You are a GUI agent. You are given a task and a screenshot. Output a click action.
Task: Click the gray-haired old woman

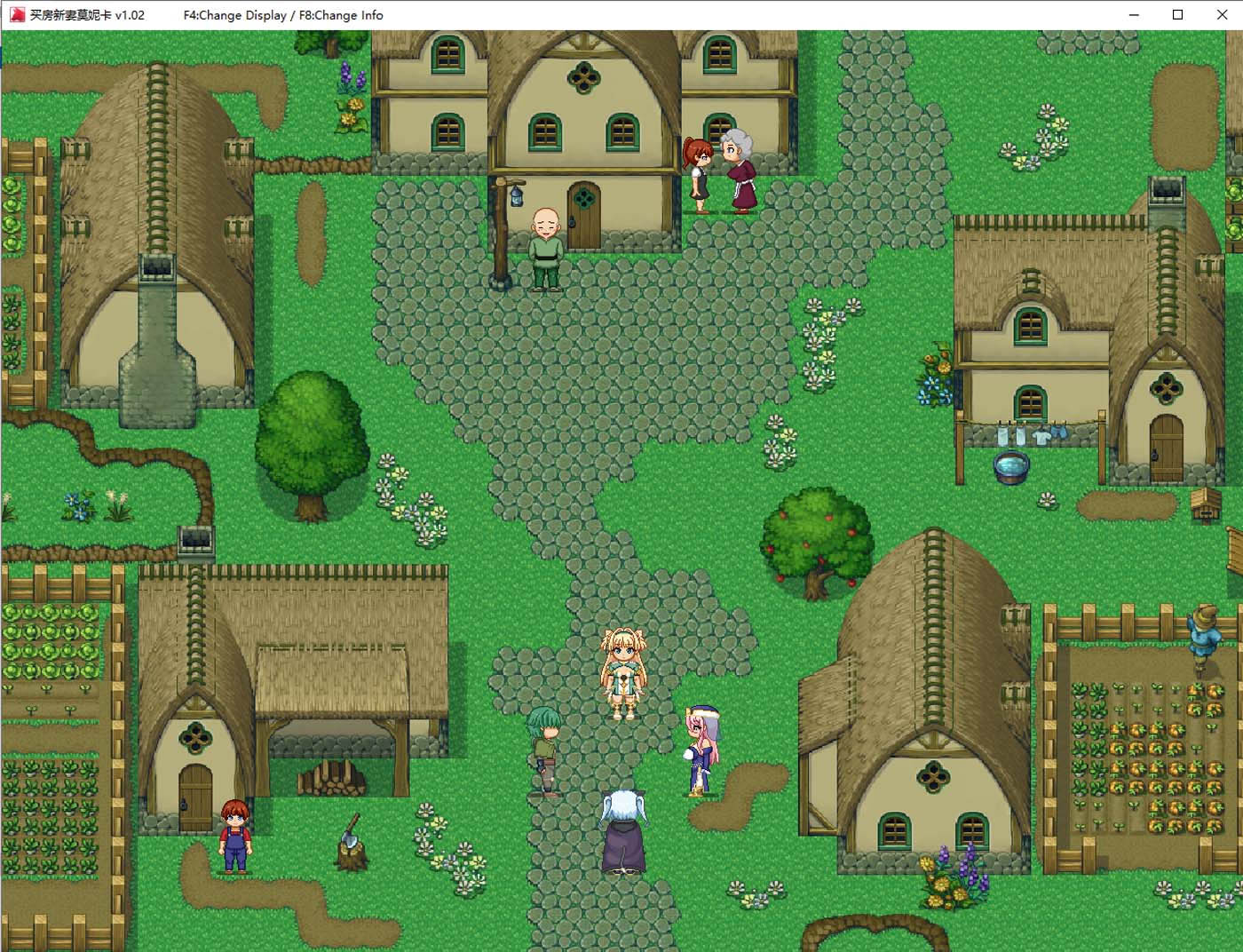[738, 171]
